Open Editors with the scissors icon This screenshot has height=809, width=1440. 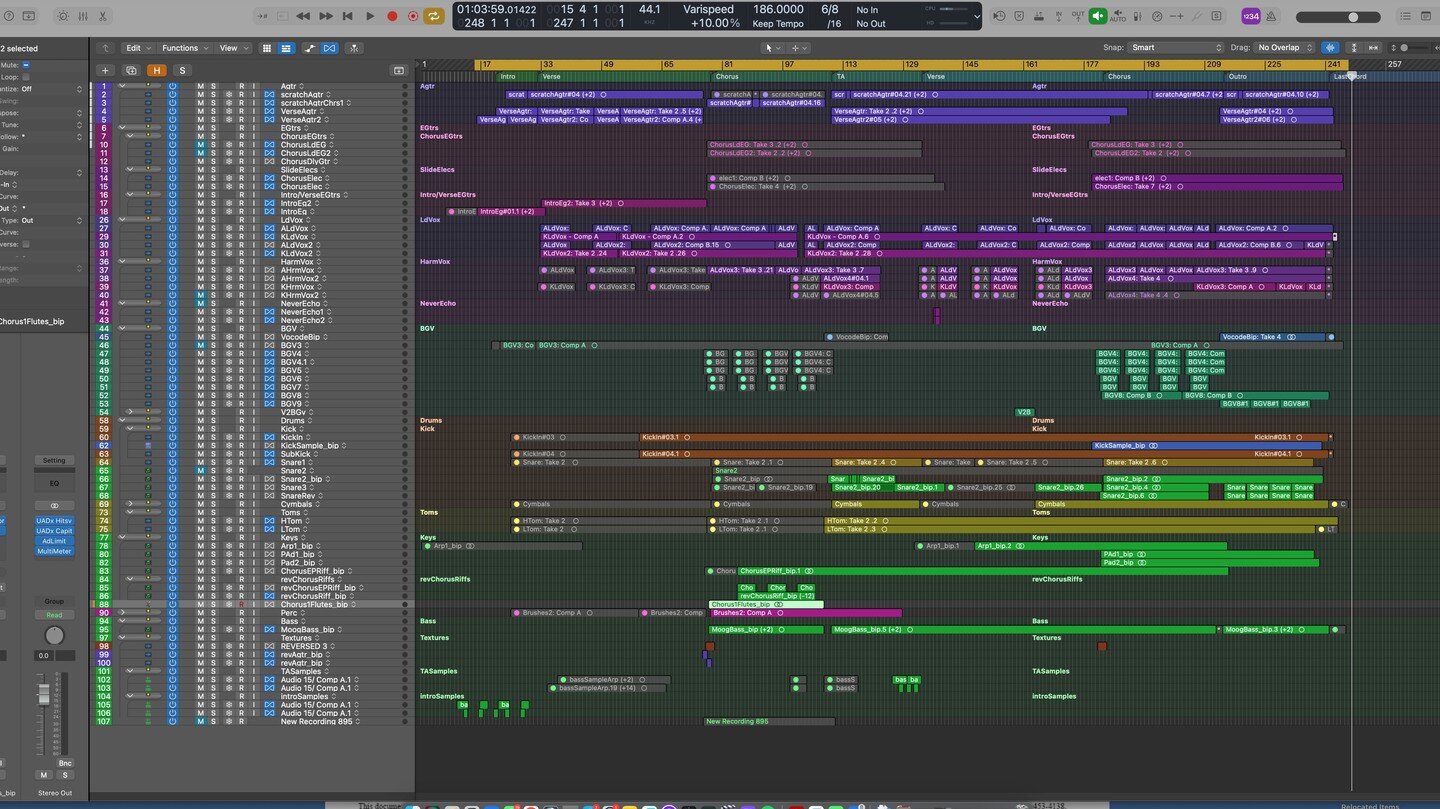[x=102, y=16]
